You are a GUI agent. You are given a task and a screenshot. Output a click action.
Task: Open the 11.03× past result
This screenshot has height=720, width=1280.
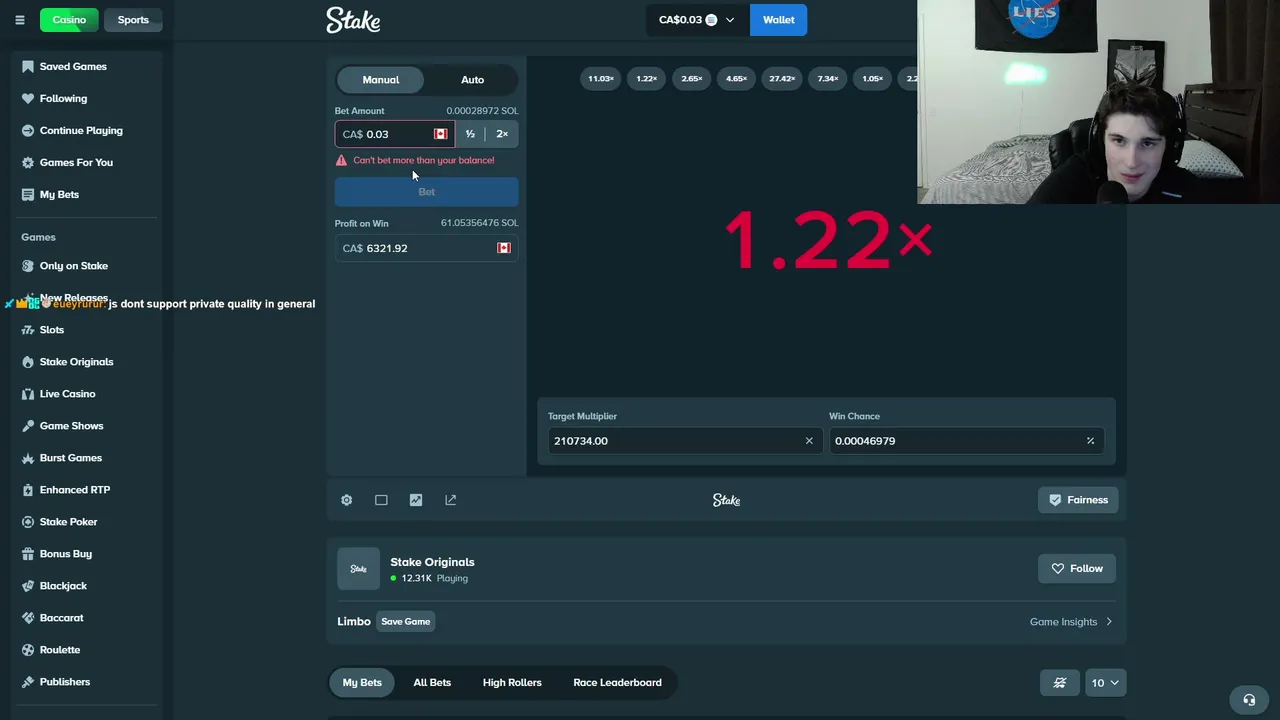601,79
